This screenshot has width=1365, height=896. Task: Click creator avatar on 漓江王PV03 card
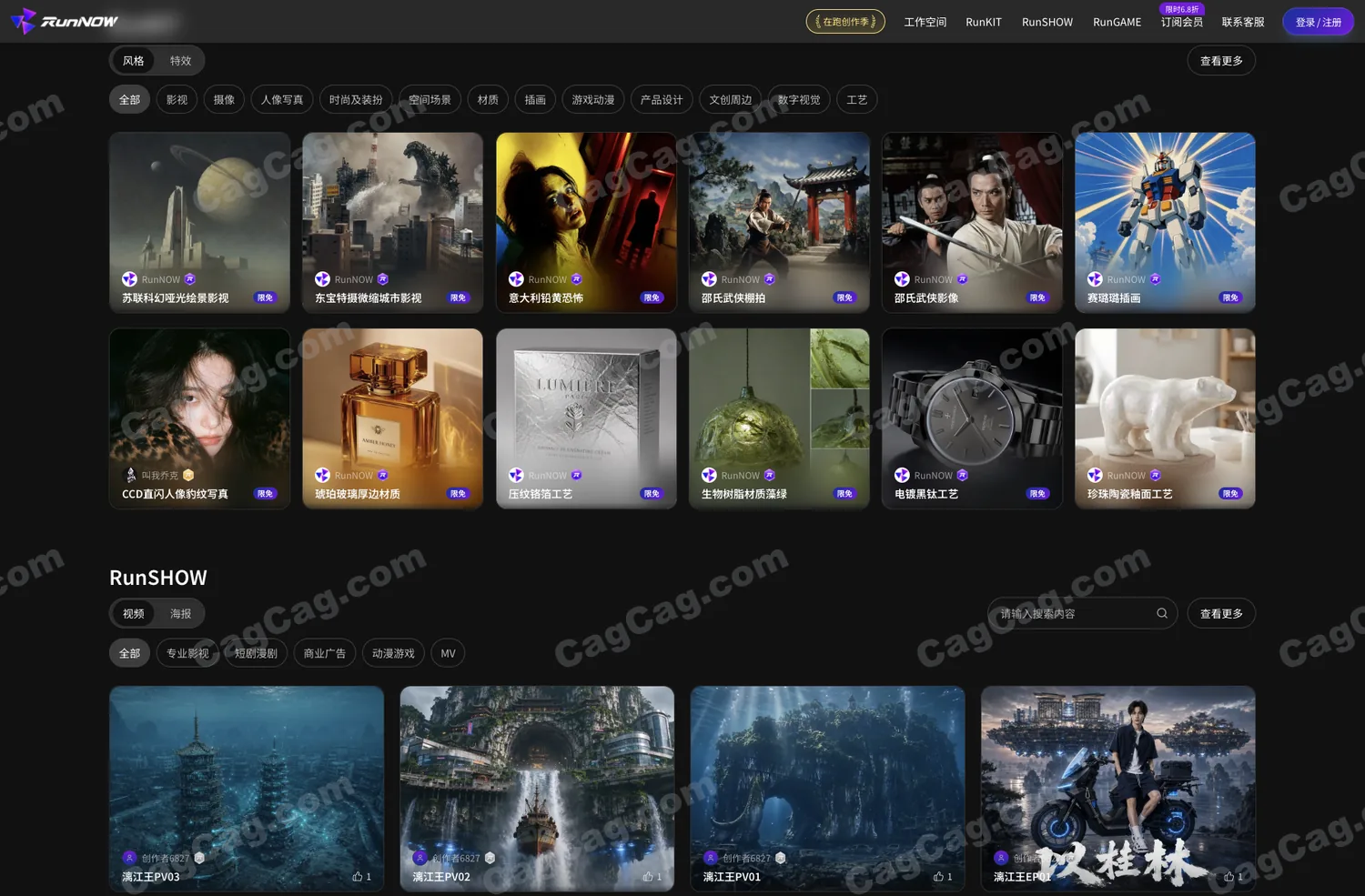click(x=129, y=858)
